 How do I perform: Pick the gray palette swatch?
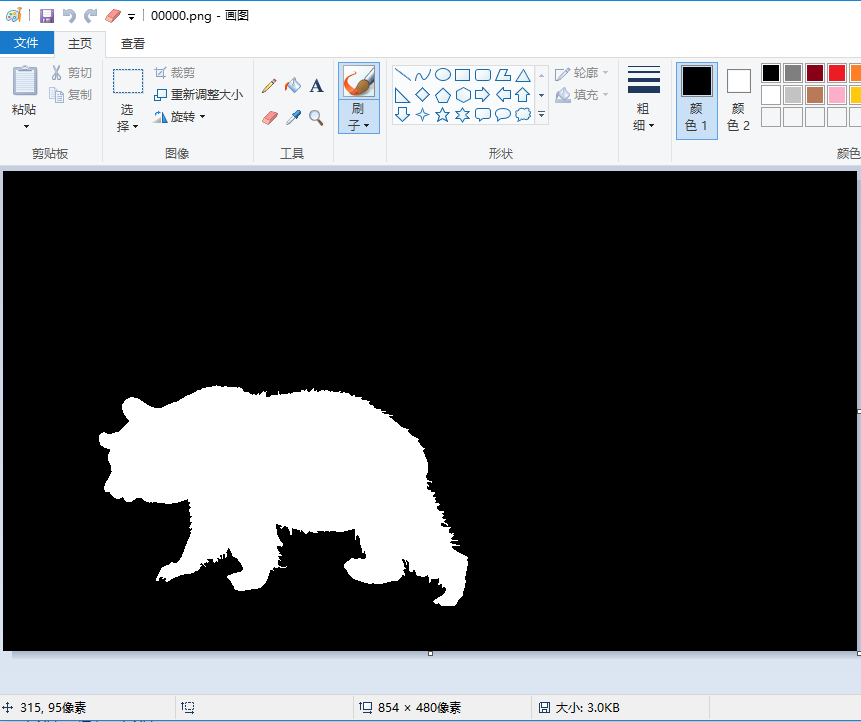pos(793,72)
